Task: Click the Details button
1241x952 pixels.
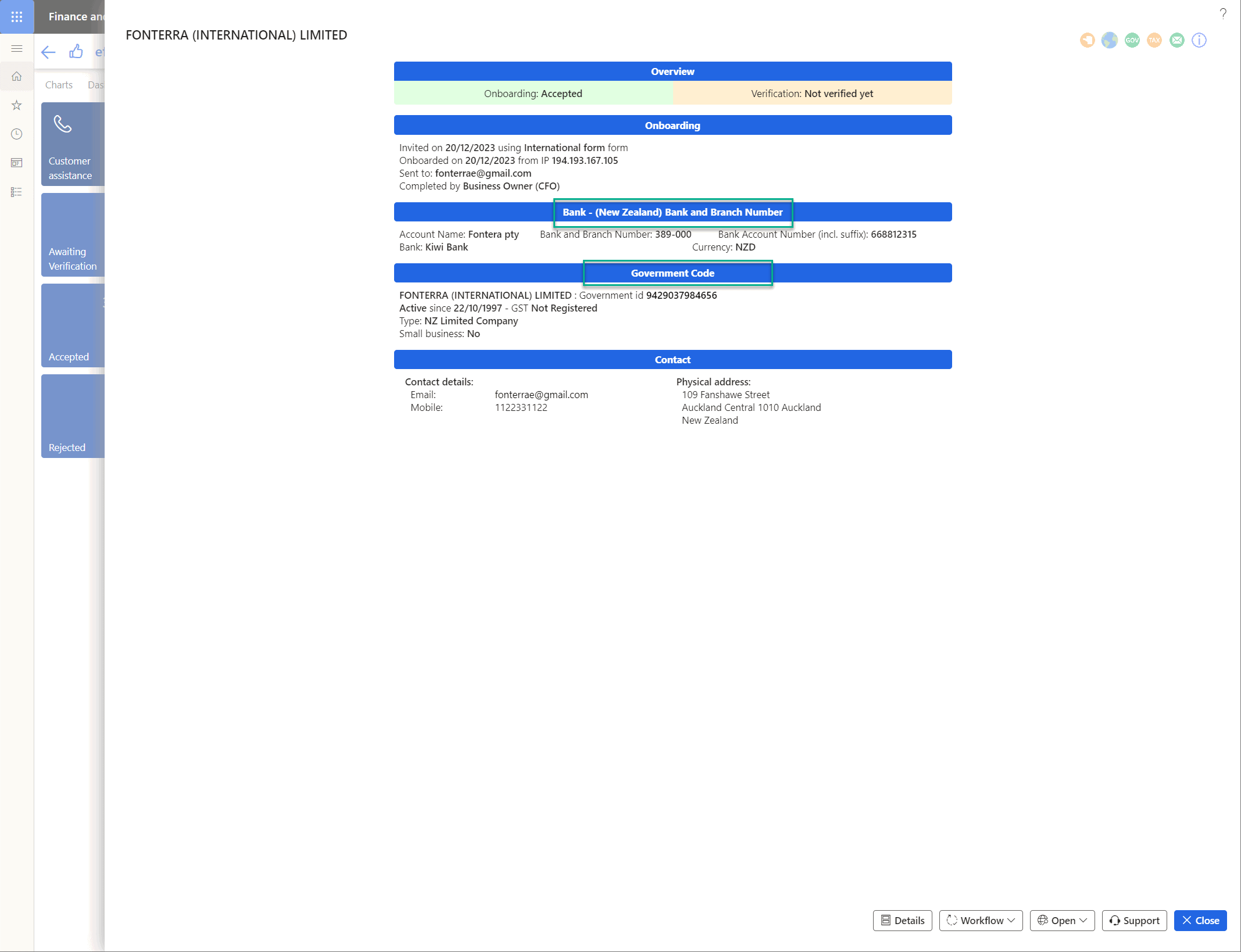Action: [903, 921]
